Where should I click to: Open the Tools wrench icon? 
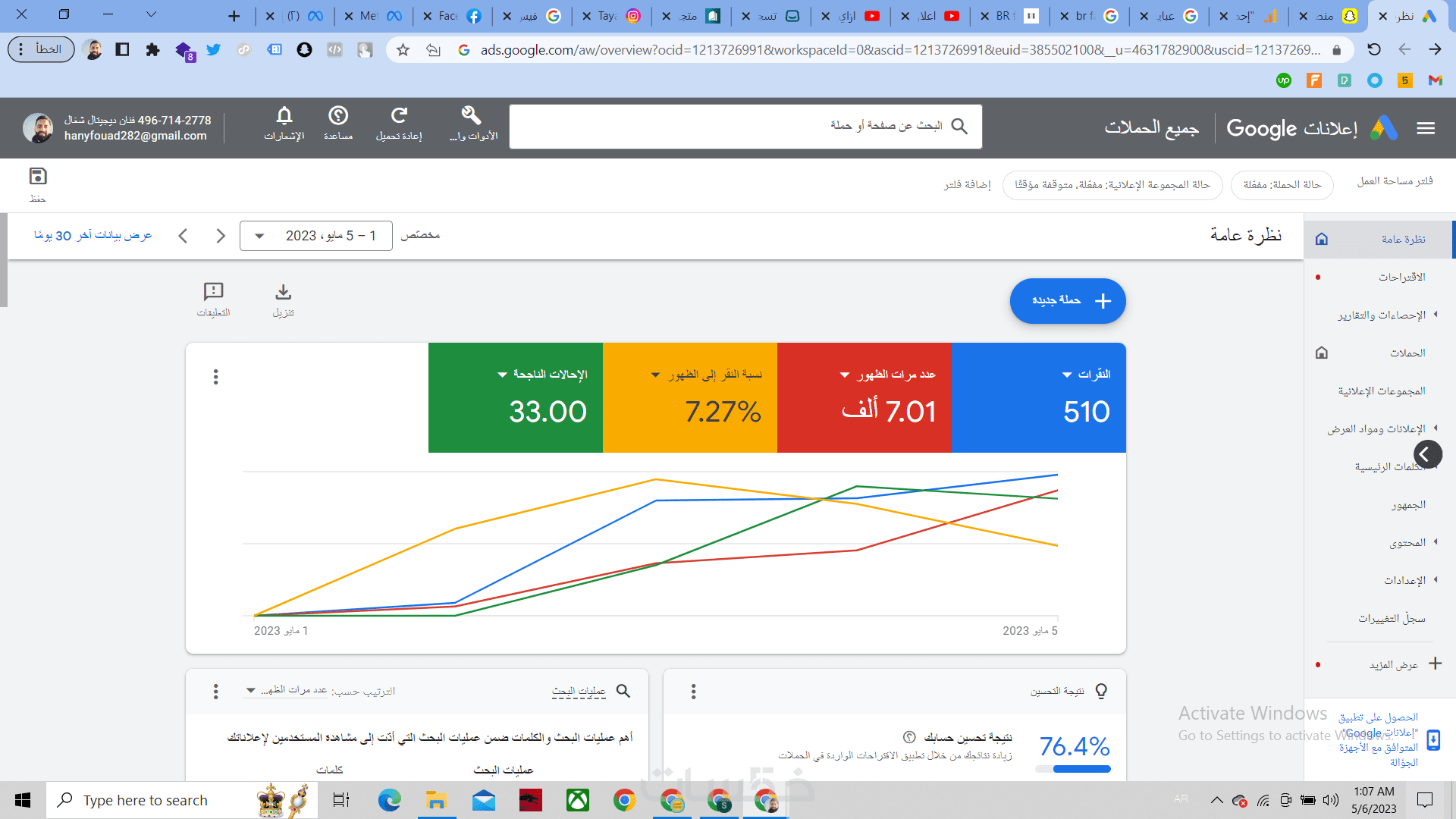point(472,116)
